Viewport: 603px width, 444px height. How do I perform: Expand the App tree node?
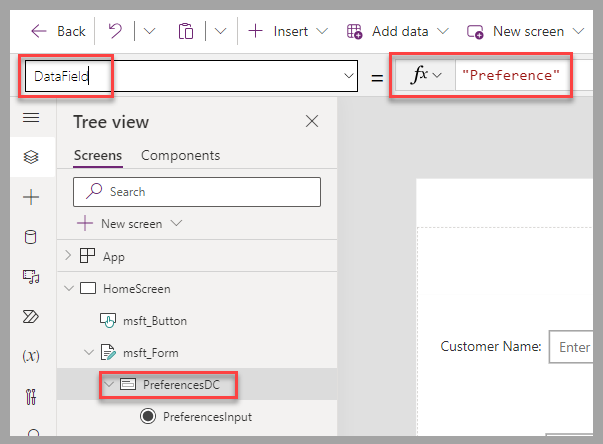click(x=68, y=255)
